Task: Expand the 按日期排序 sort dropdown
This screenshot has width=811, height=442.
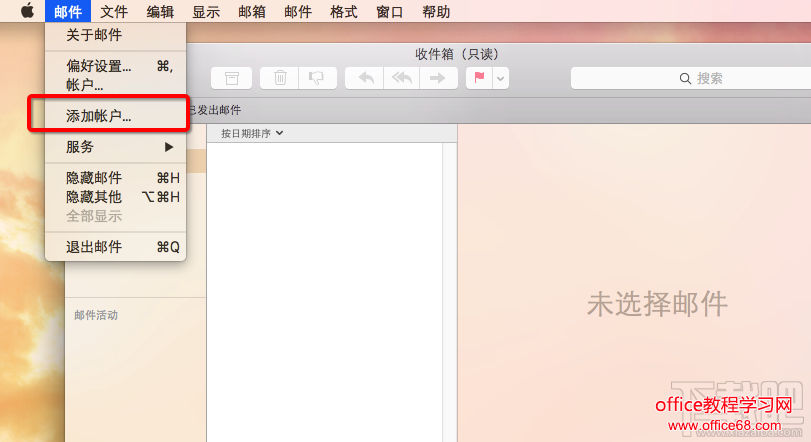Action: tap(252, 133)
